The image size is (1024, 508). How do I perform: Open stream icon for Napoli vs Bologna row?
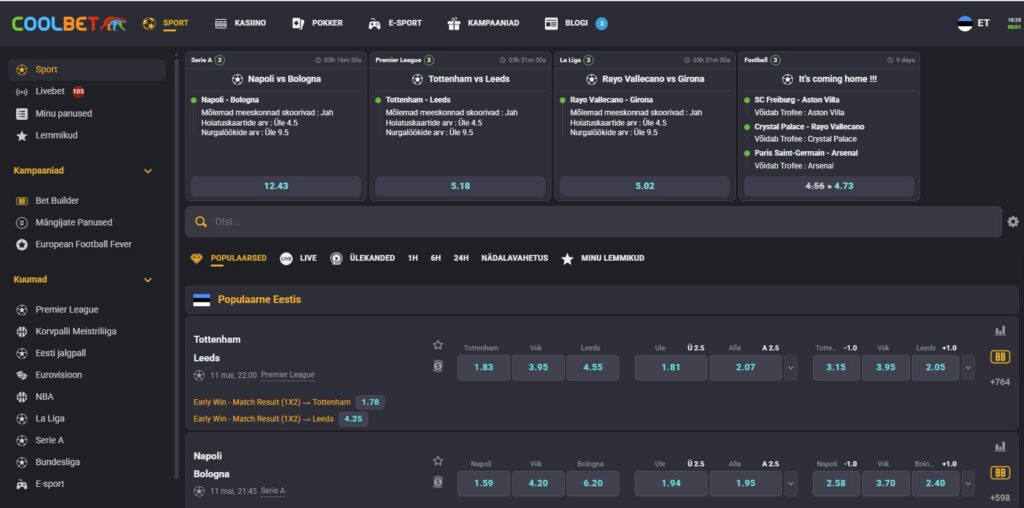(x=438, y=483)
